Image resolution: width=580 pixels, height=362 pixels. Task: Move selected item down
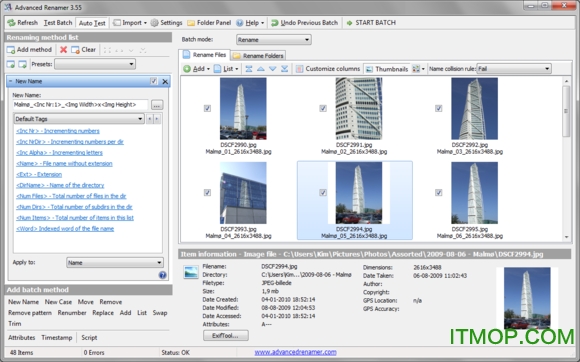coord(273,69)
